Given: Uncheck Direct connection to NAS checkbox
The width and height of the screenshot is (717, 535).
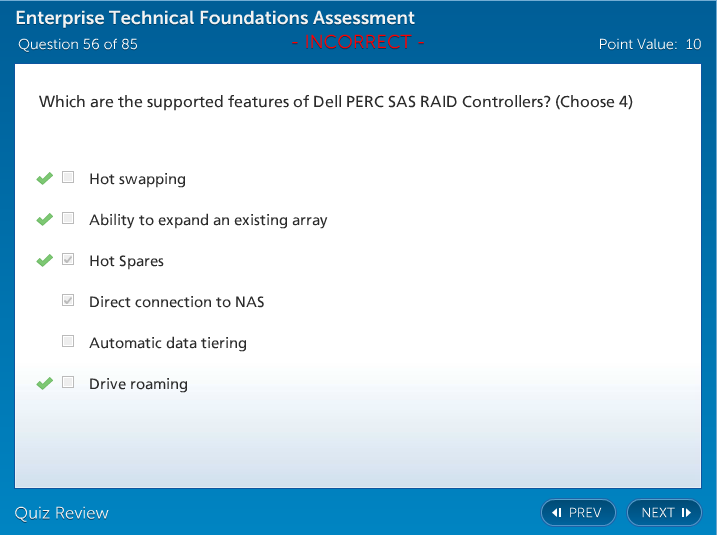Looking at the screenshot, I should (68, 301).
